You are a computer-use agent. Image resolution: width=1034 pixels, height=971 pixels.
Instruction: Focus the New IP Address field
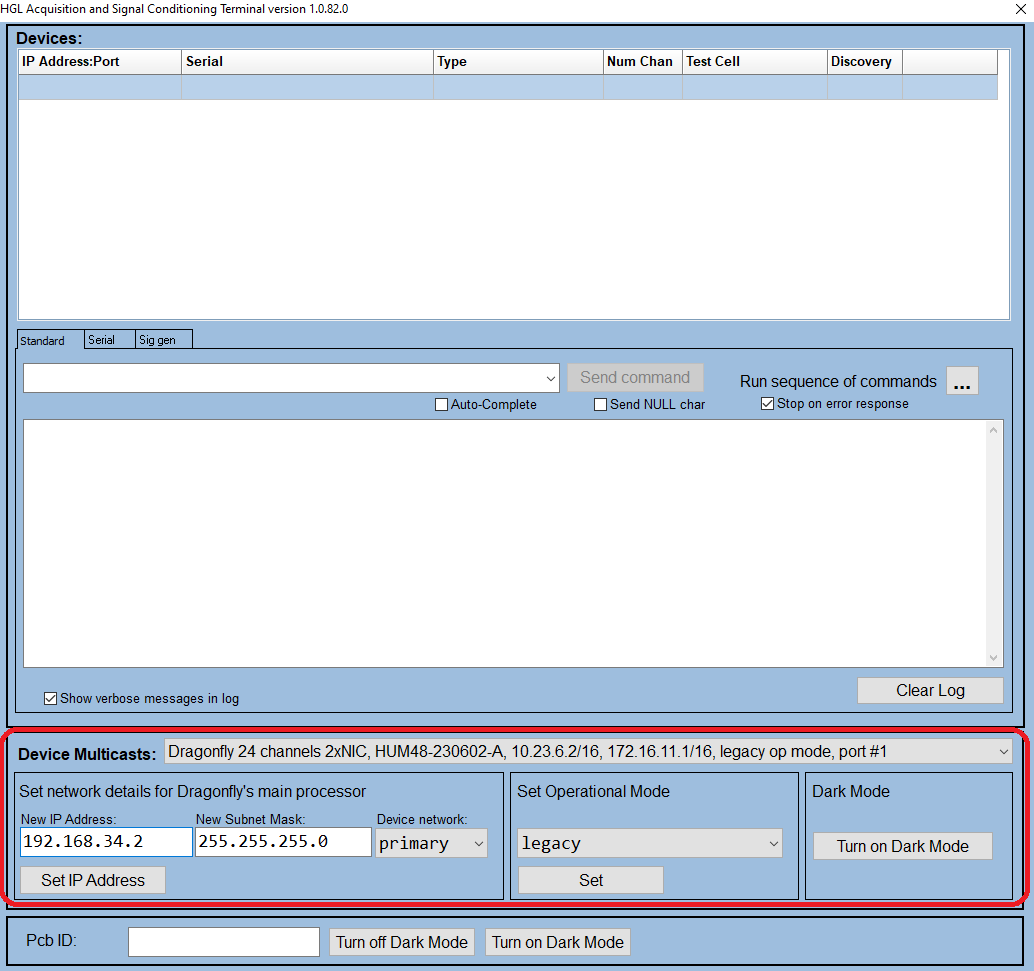[x=106, y=842]
